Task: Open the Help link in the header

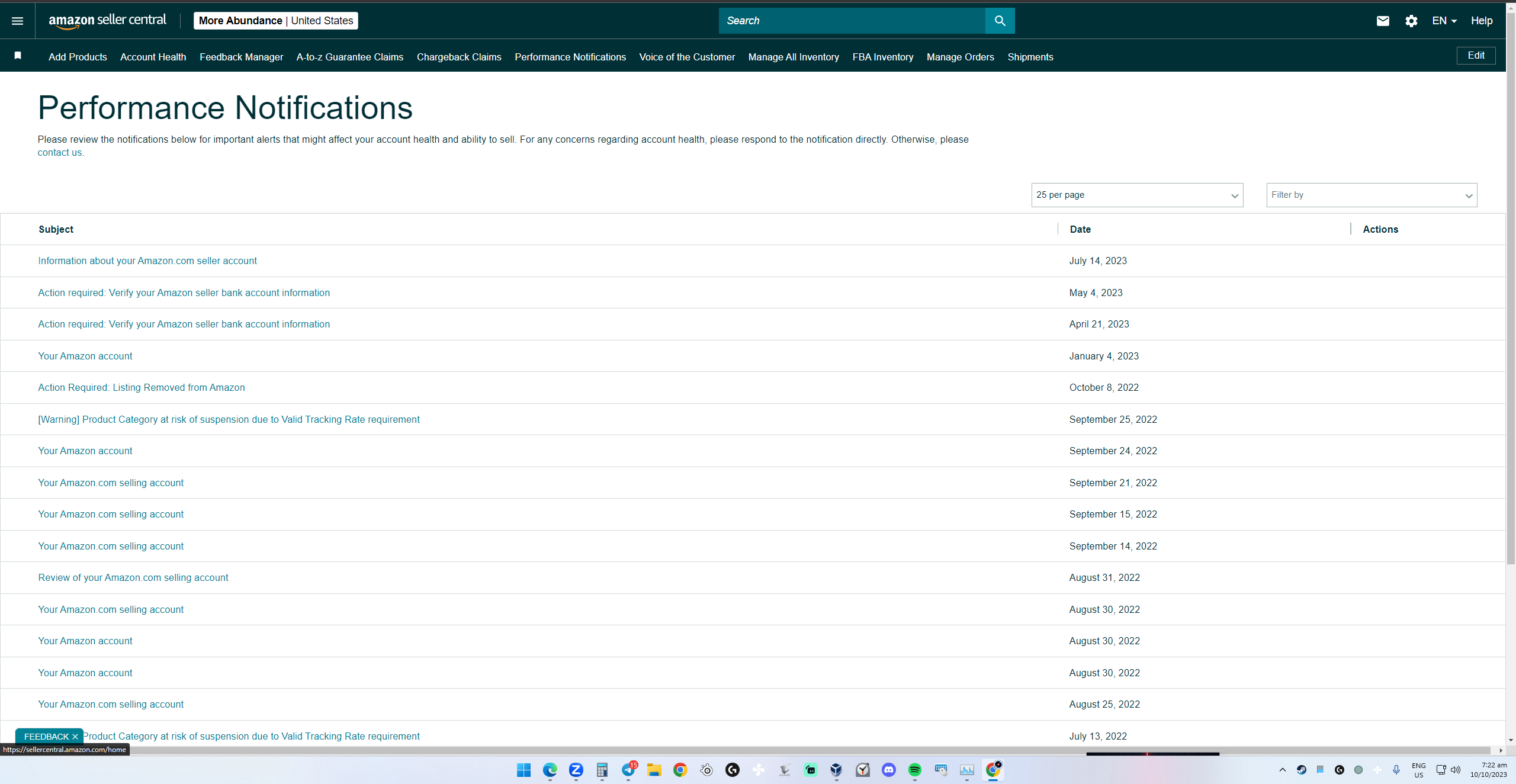Action: 1482,21
